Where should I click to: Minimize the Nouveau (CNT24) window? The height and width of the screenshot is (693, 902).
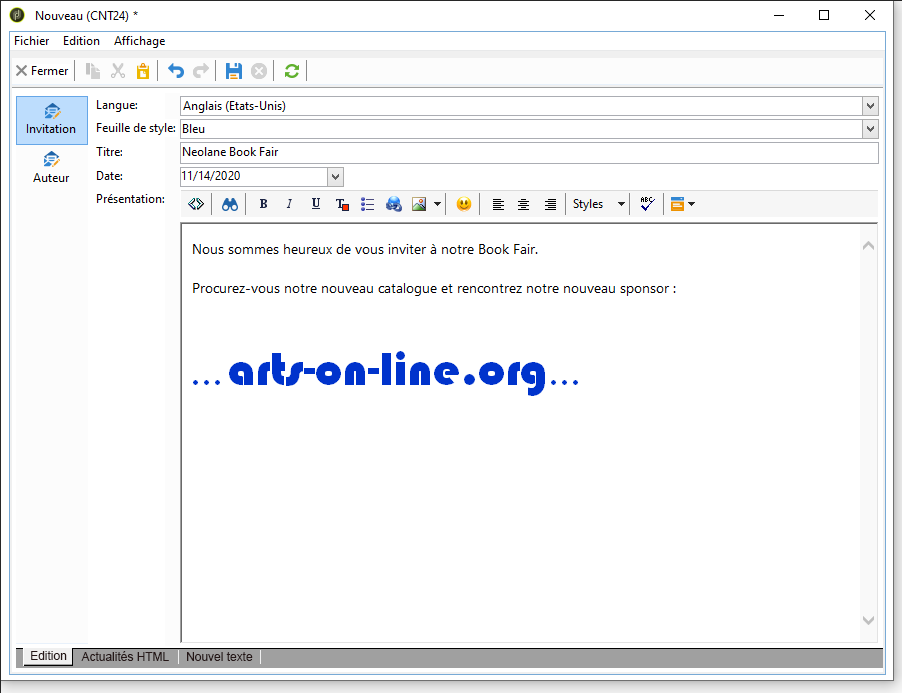coord(779,16)
